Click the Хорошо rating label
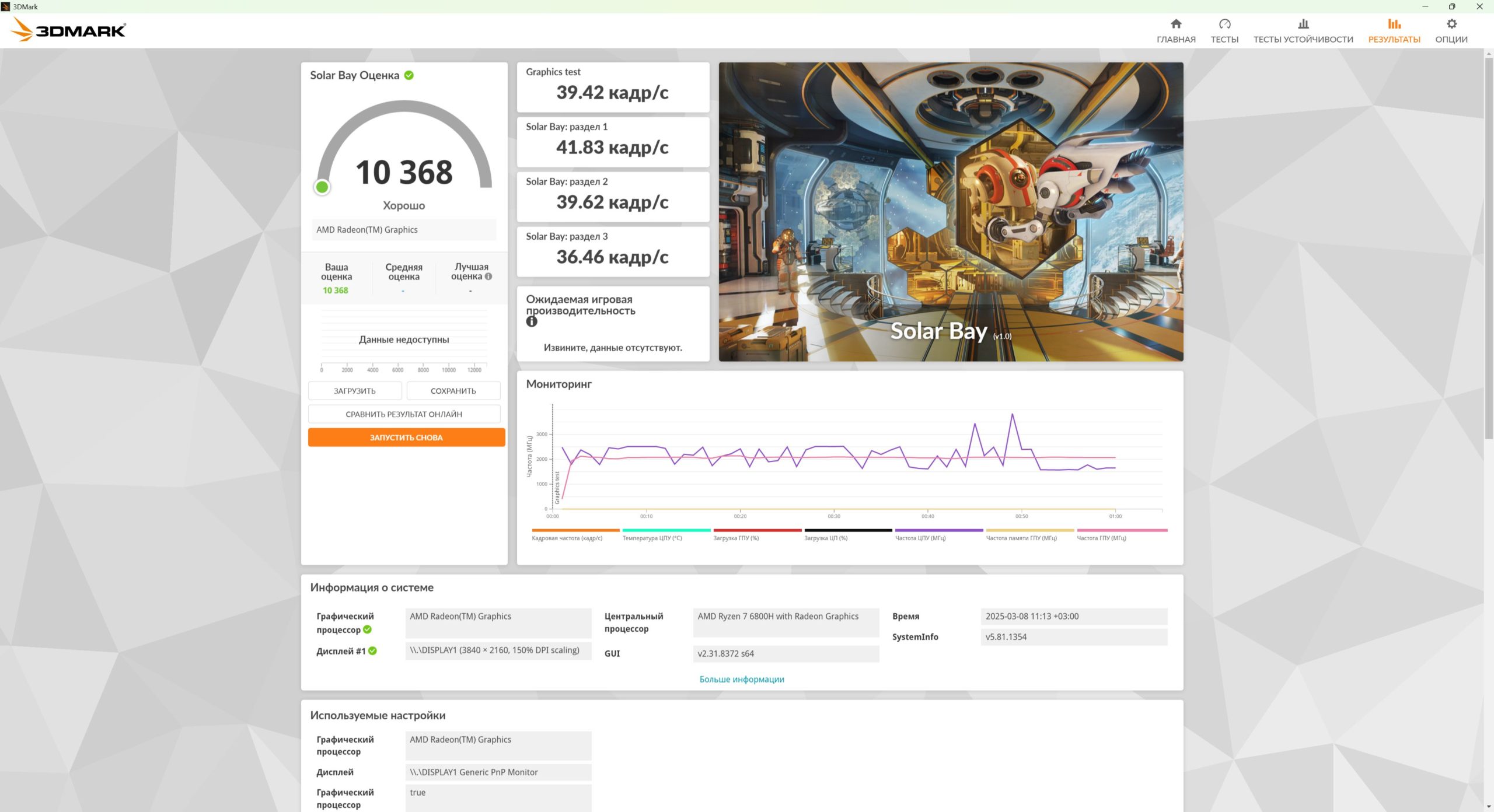The width and height of the screenshot is (1494, 812). pos(404,205)
